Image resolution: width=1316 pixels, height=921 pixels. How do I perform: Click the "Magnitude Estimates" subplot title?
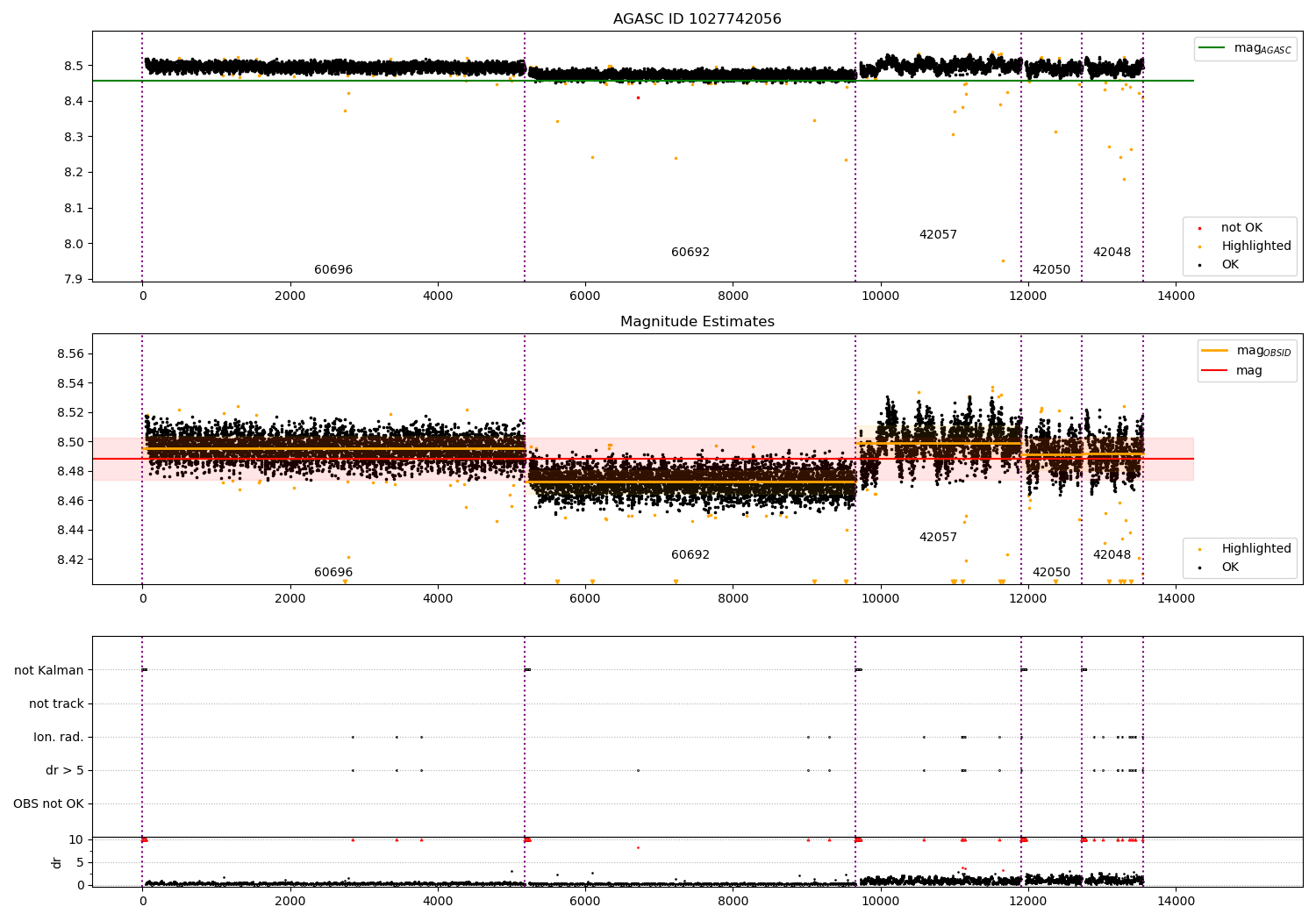point(697,322)
